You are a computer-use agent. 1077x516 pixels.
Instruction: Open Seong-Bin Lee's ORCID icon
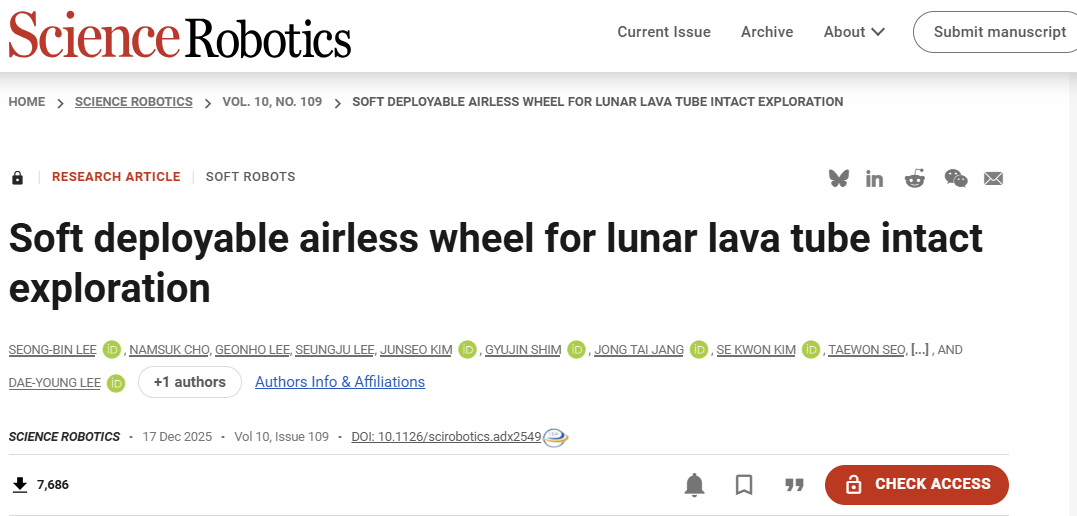point(112,350)
